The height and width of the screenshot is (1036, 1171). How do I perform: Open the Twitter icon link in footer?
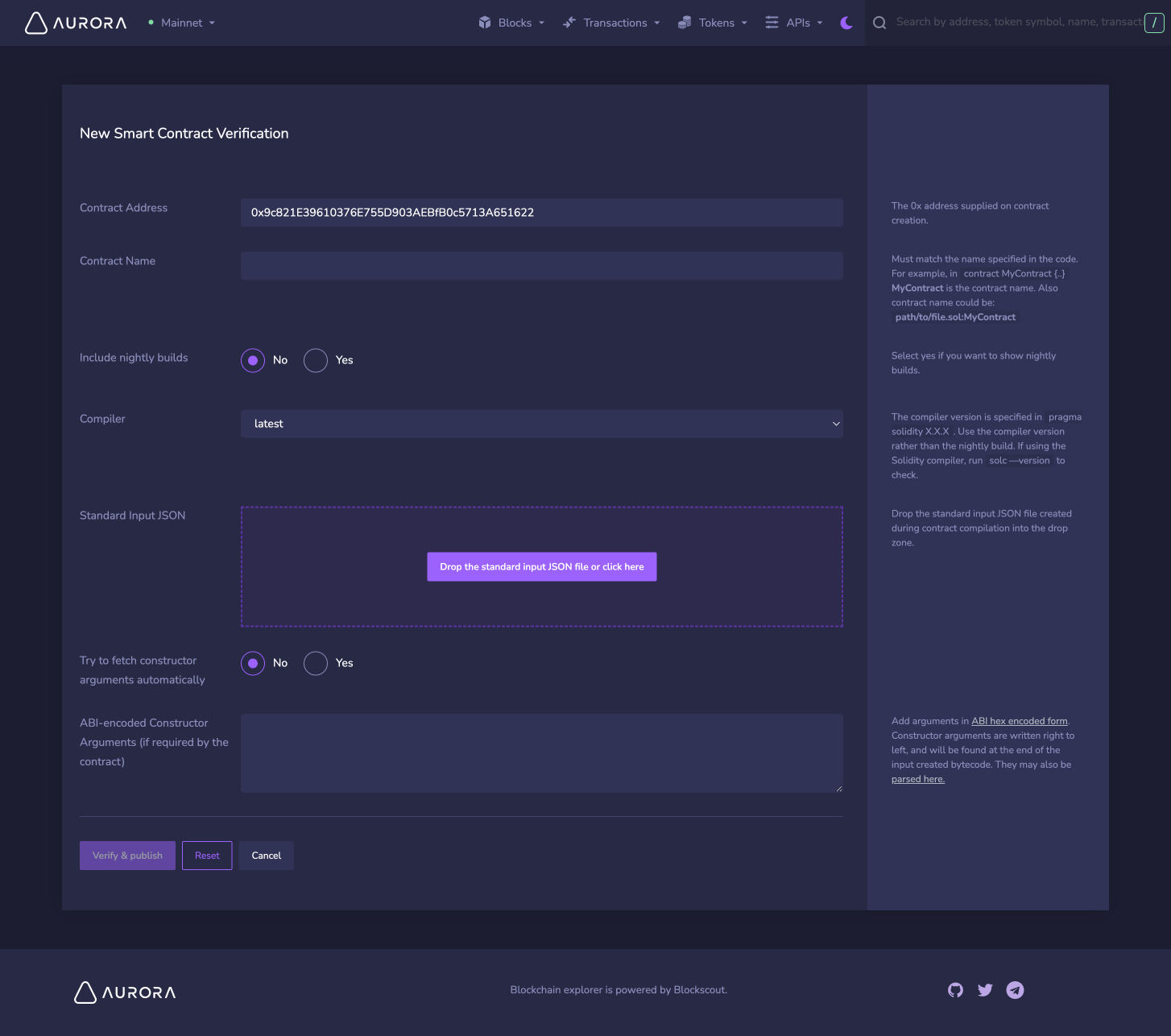tap(985, 990)
